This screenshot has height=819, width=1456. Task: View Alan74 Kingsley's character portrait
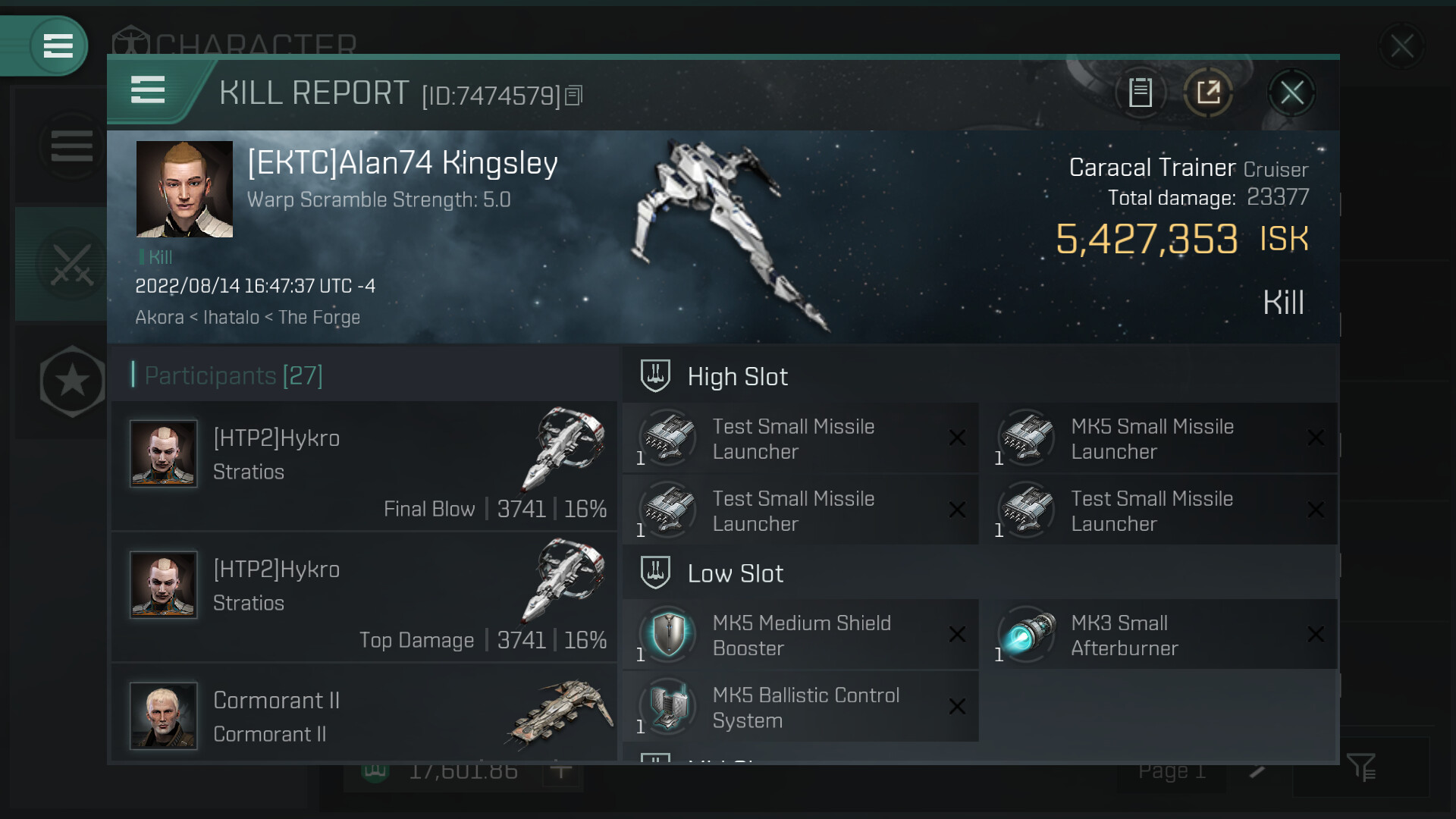click(x=184, y=189)
